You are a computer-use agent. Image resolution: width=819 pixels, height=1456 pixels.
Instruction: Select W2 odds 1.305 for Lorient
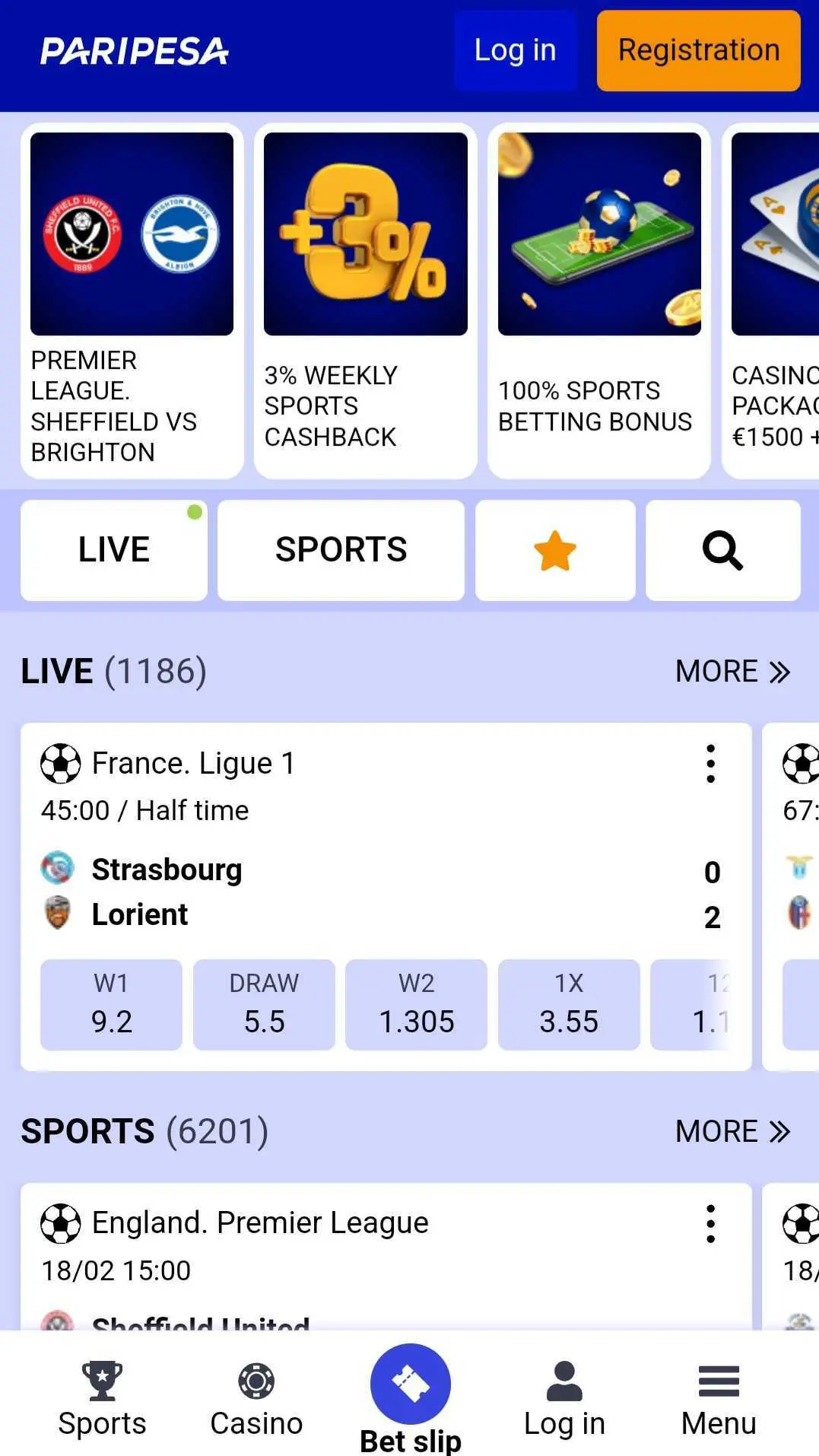[x=416, y=1005]
